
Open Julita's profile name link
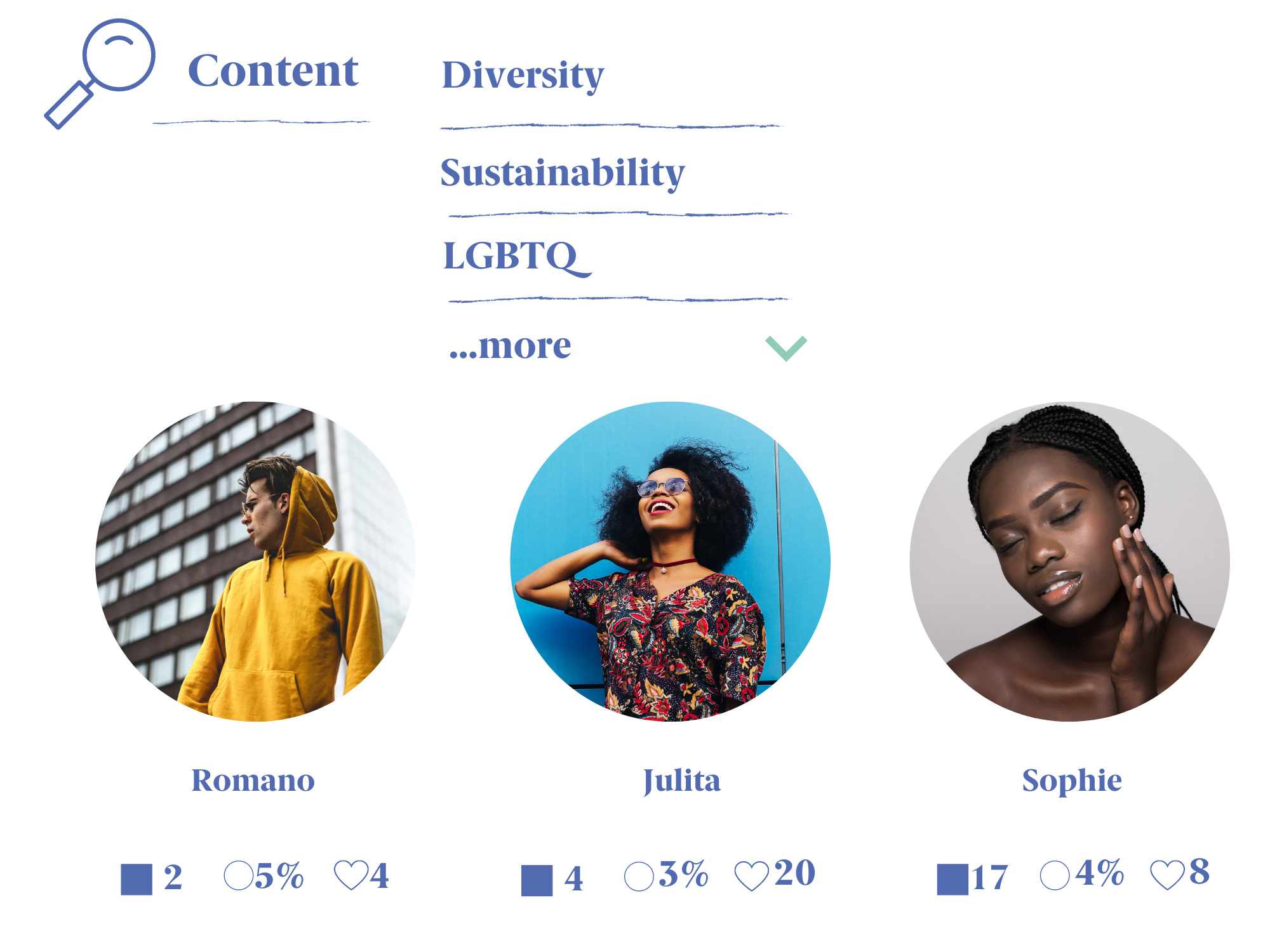point(681,781)
